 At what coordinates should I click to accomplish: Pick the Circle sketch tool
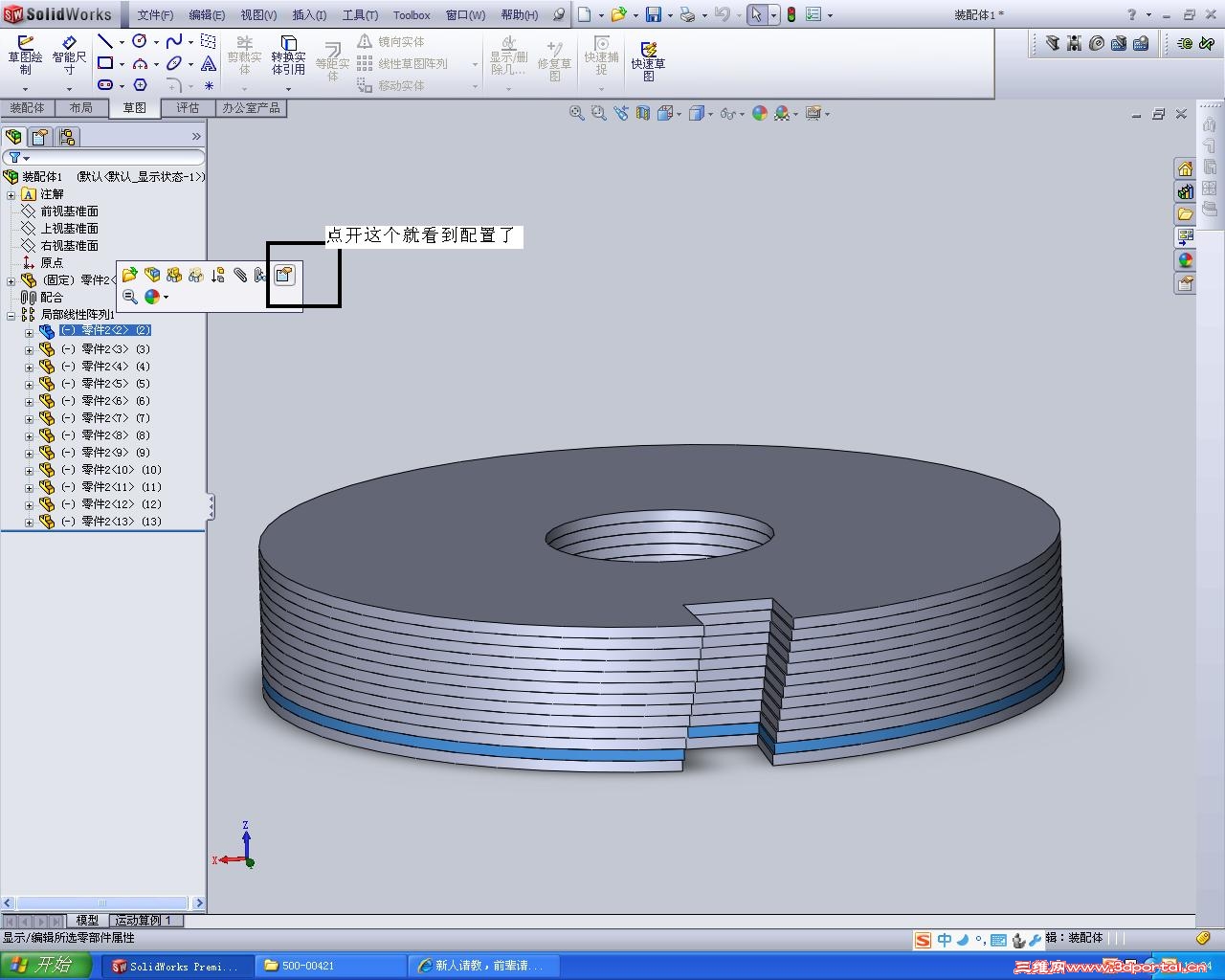pyautogui.click(x=140, y=41)
